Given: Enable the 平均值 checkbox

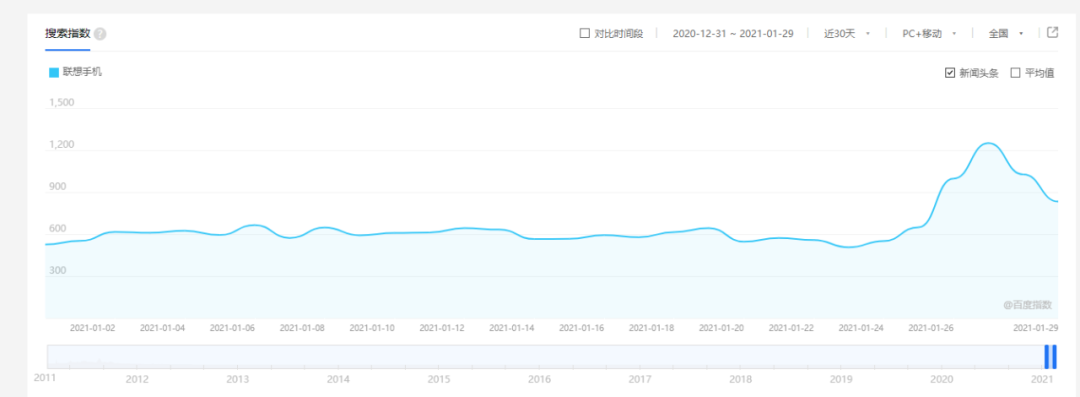Looking at the screenshot, I should pos(1015,73).
